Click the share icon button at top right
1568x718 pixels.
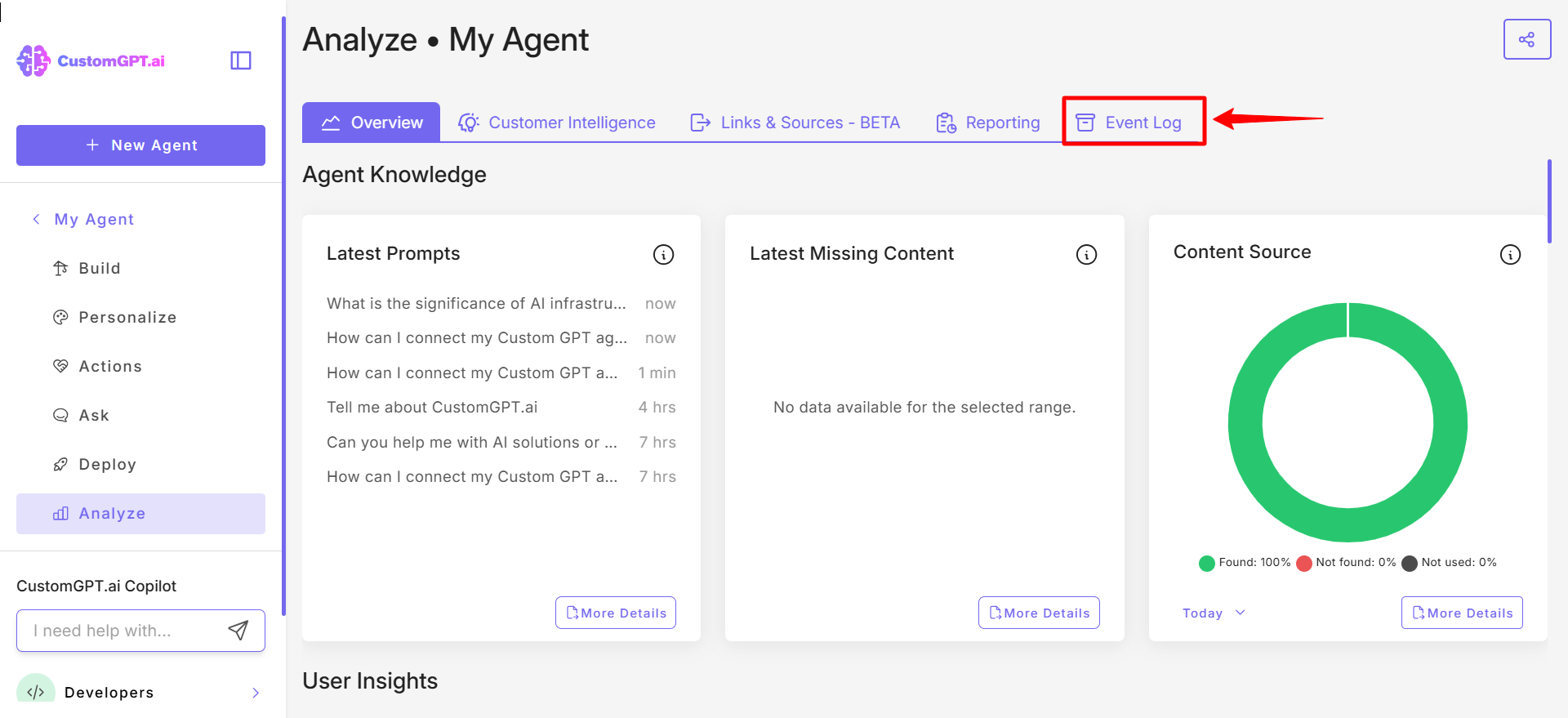(x=1526, y=39)
